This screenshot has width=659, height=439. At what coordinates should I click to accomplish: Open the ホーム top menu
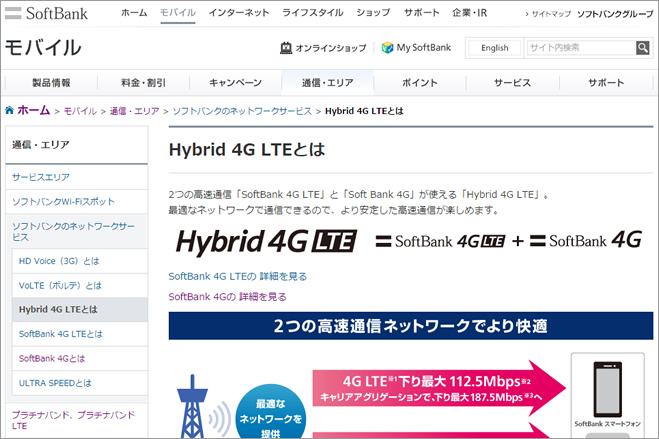(x=134, y=13)
